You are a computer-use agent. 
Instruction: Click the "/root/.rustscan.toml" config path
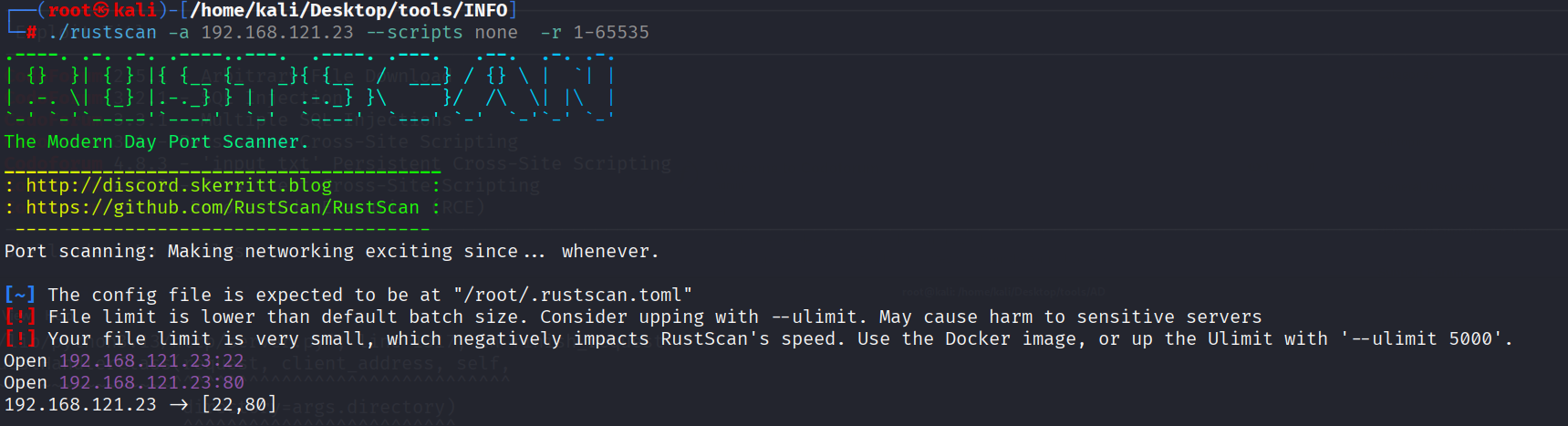point(573,295)
